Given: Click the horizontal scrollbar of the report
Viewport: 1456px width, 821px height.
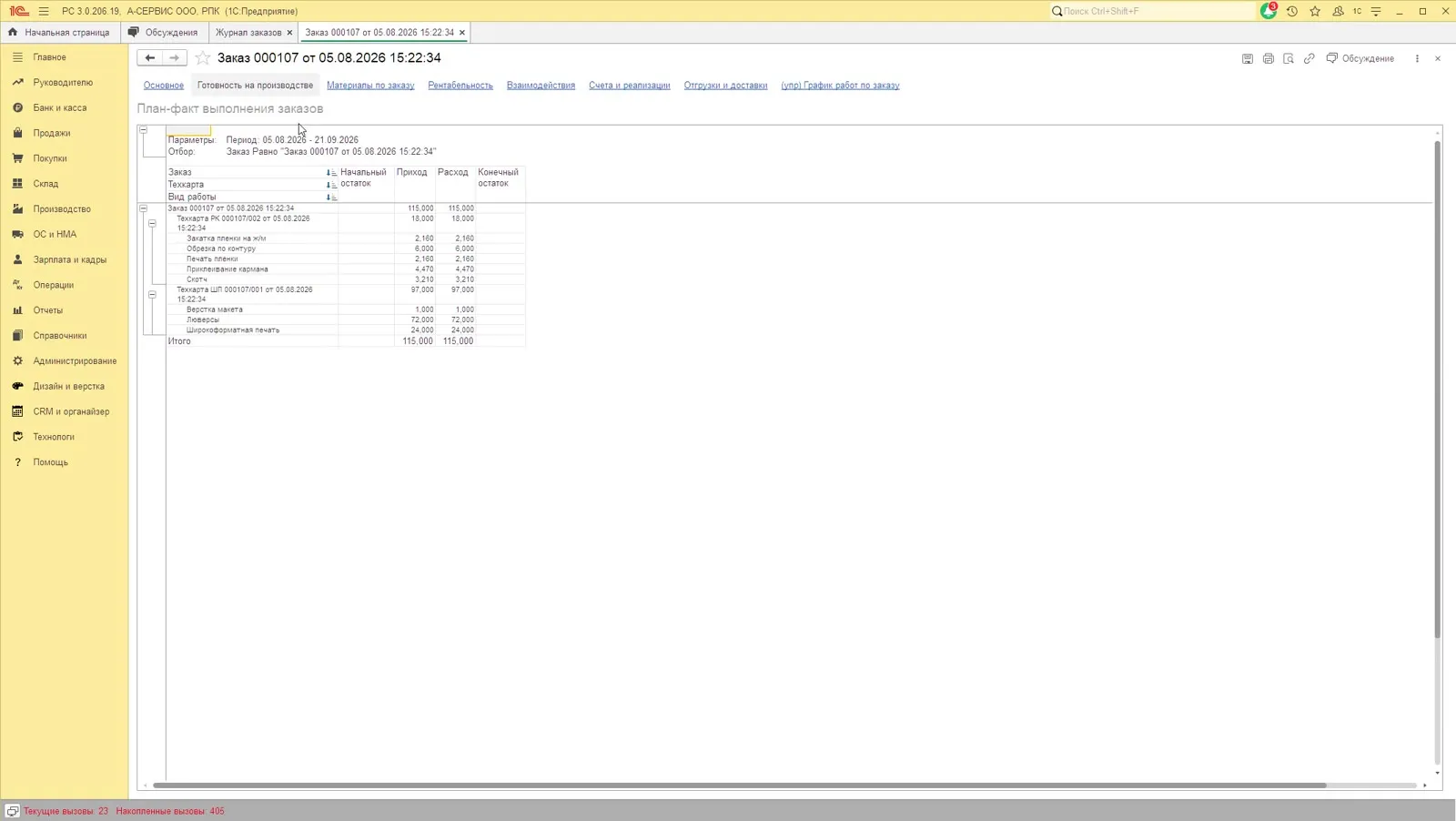Looking at the screenshot, I should pos(739,786).
